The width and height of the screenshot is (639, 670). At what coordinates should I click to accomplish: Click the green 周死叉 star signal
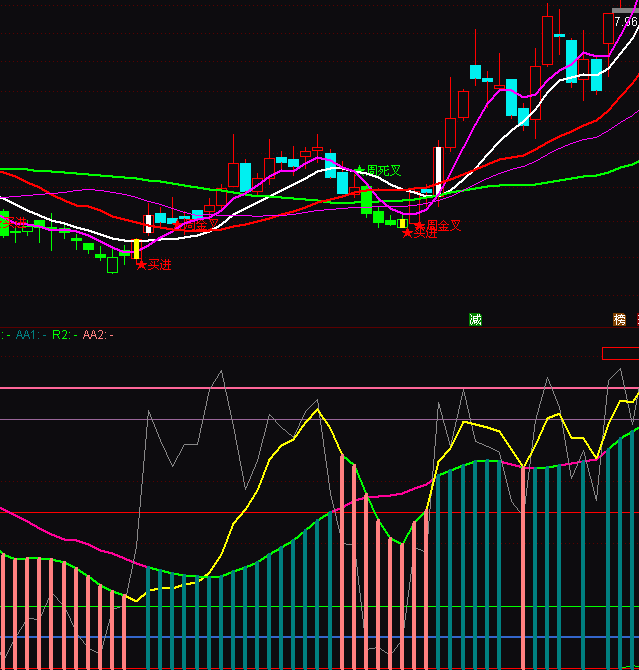378,171
